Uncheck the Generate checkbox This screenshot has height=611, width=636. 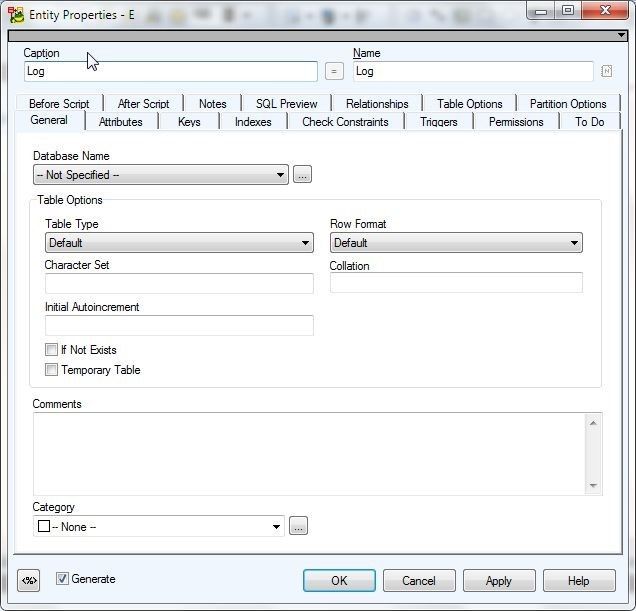62,579
